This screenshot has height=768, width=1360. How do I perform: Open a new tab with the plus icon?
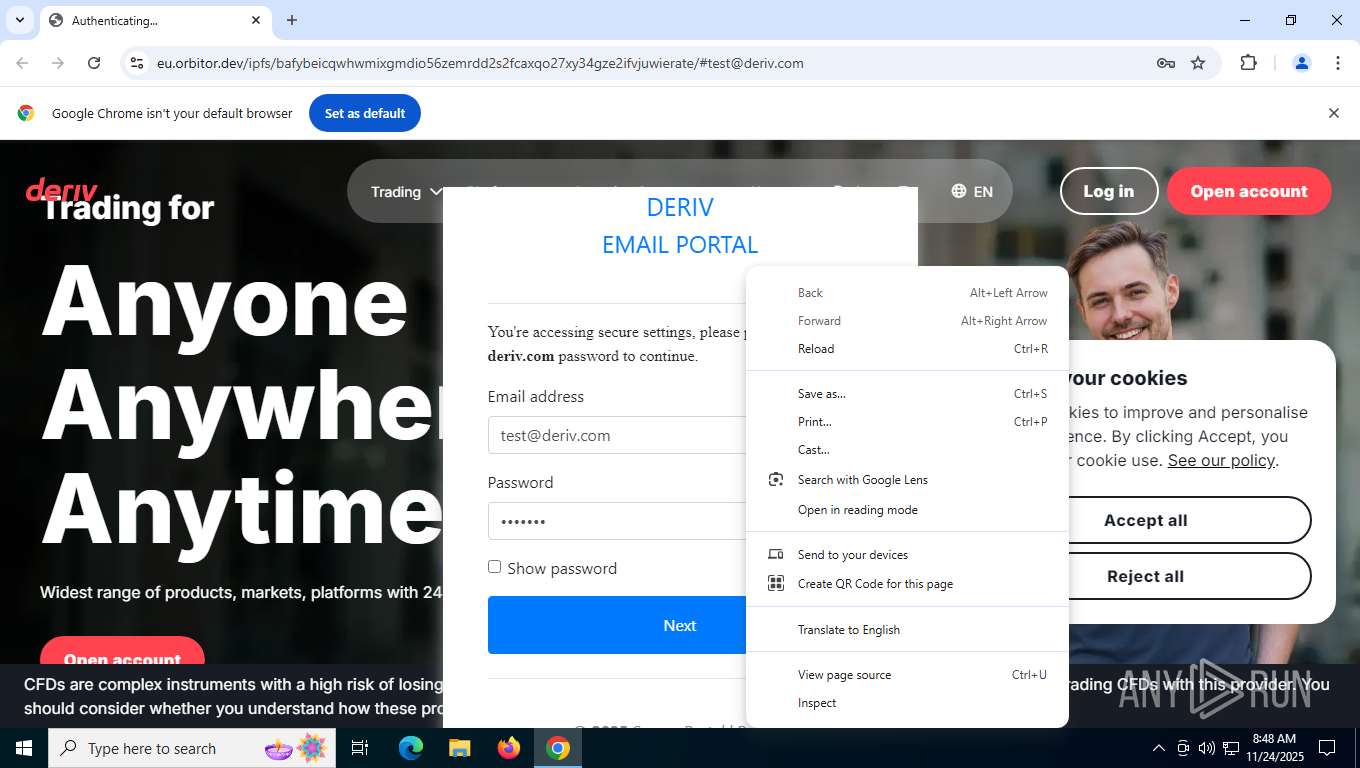pos(292,20)
